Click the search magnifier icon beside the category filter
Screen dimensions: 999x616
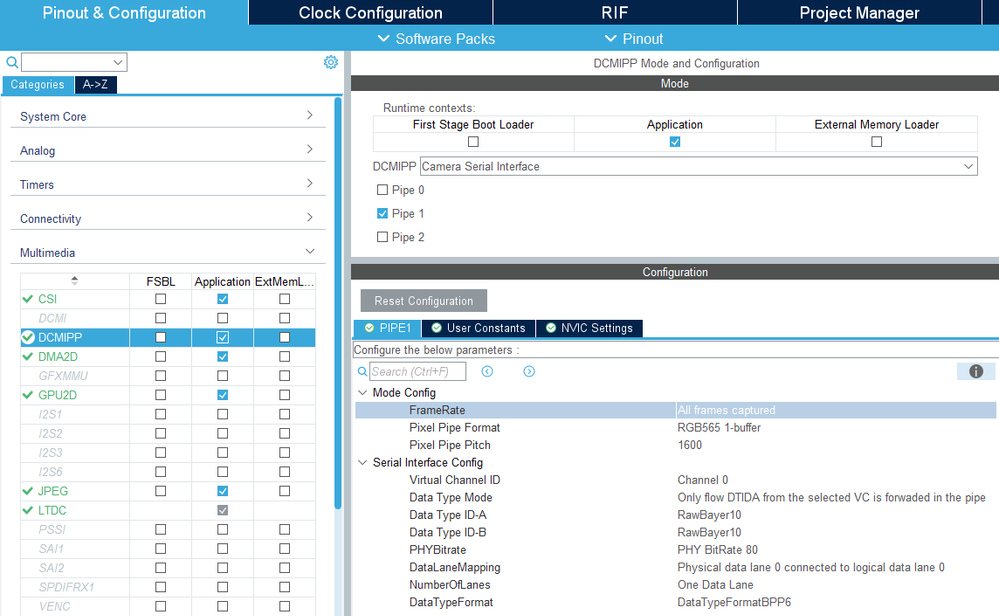point(11,62)
